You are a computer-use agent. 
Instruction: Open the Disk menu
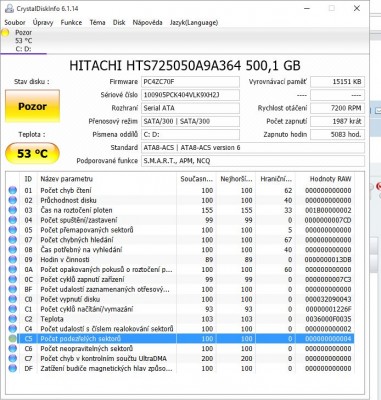119,23
